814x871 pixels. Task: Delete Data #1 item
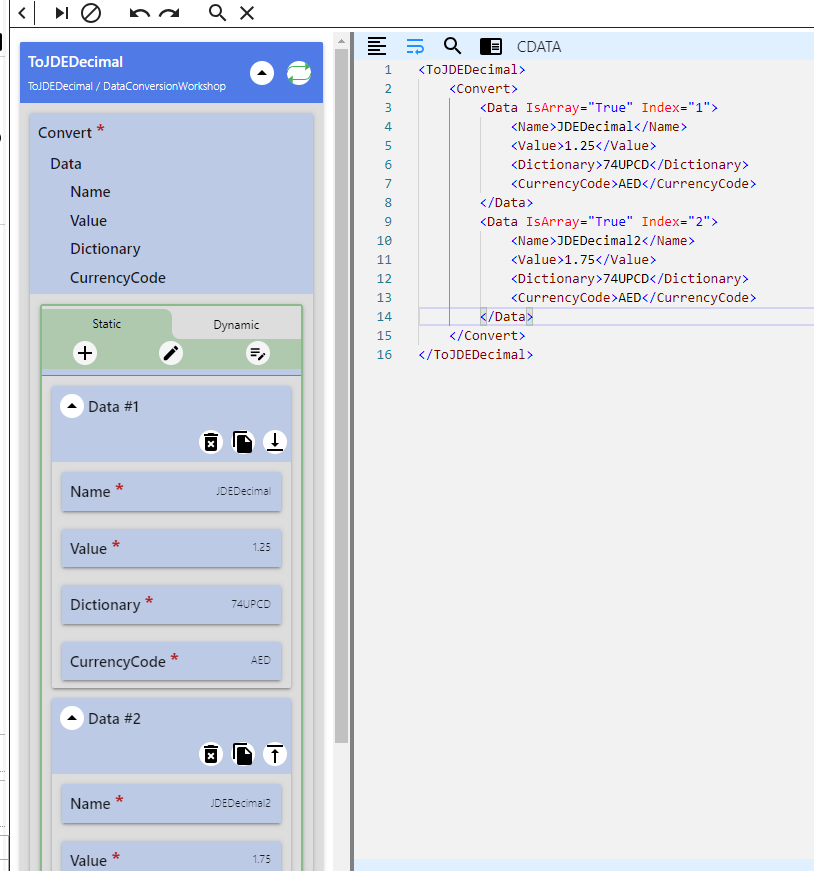[x=211, y=443]
